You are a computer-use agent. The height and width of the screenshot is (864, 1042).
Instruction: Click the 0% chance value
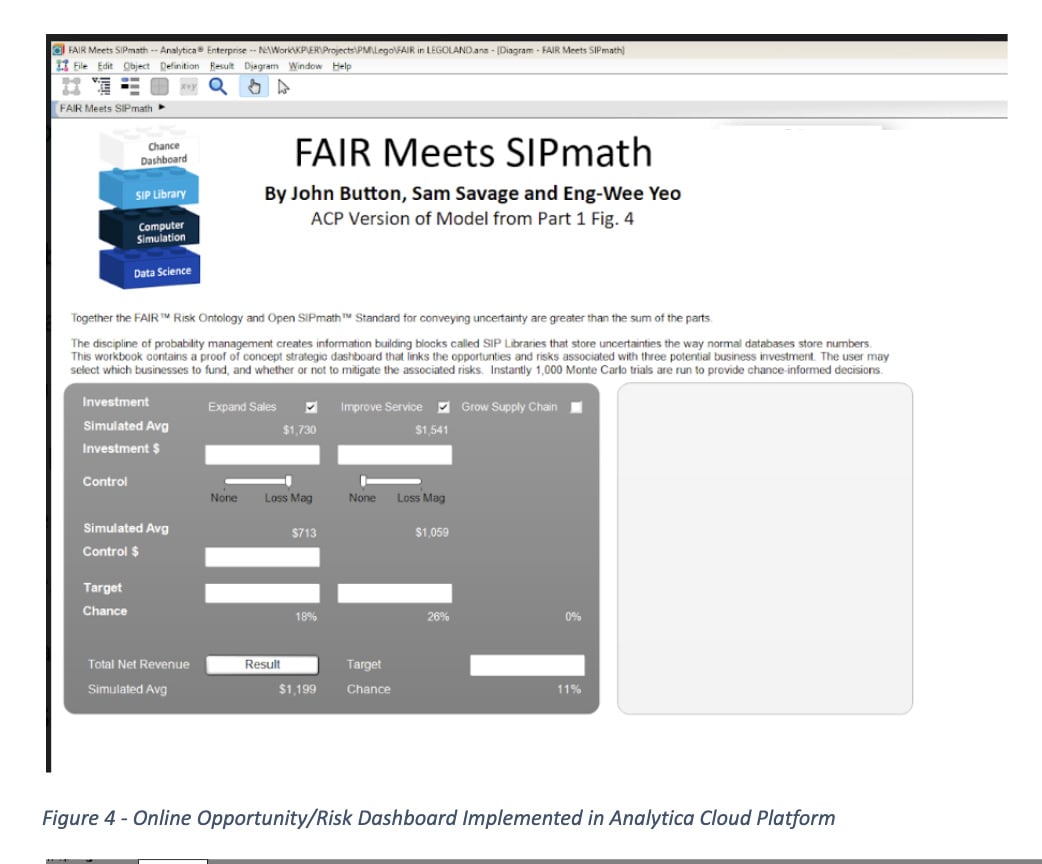573,617
